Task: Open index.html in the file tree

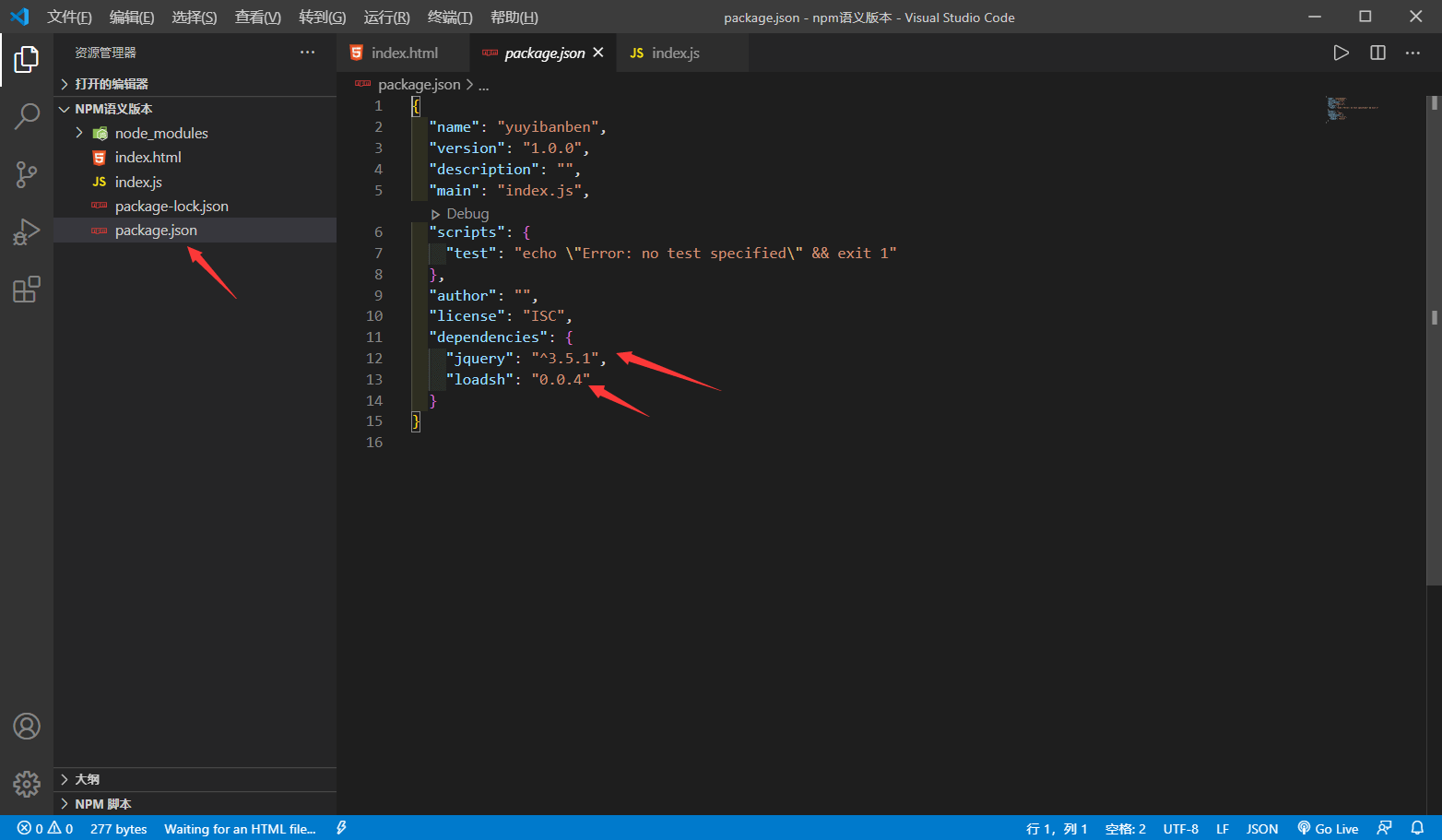Action: 195,158
